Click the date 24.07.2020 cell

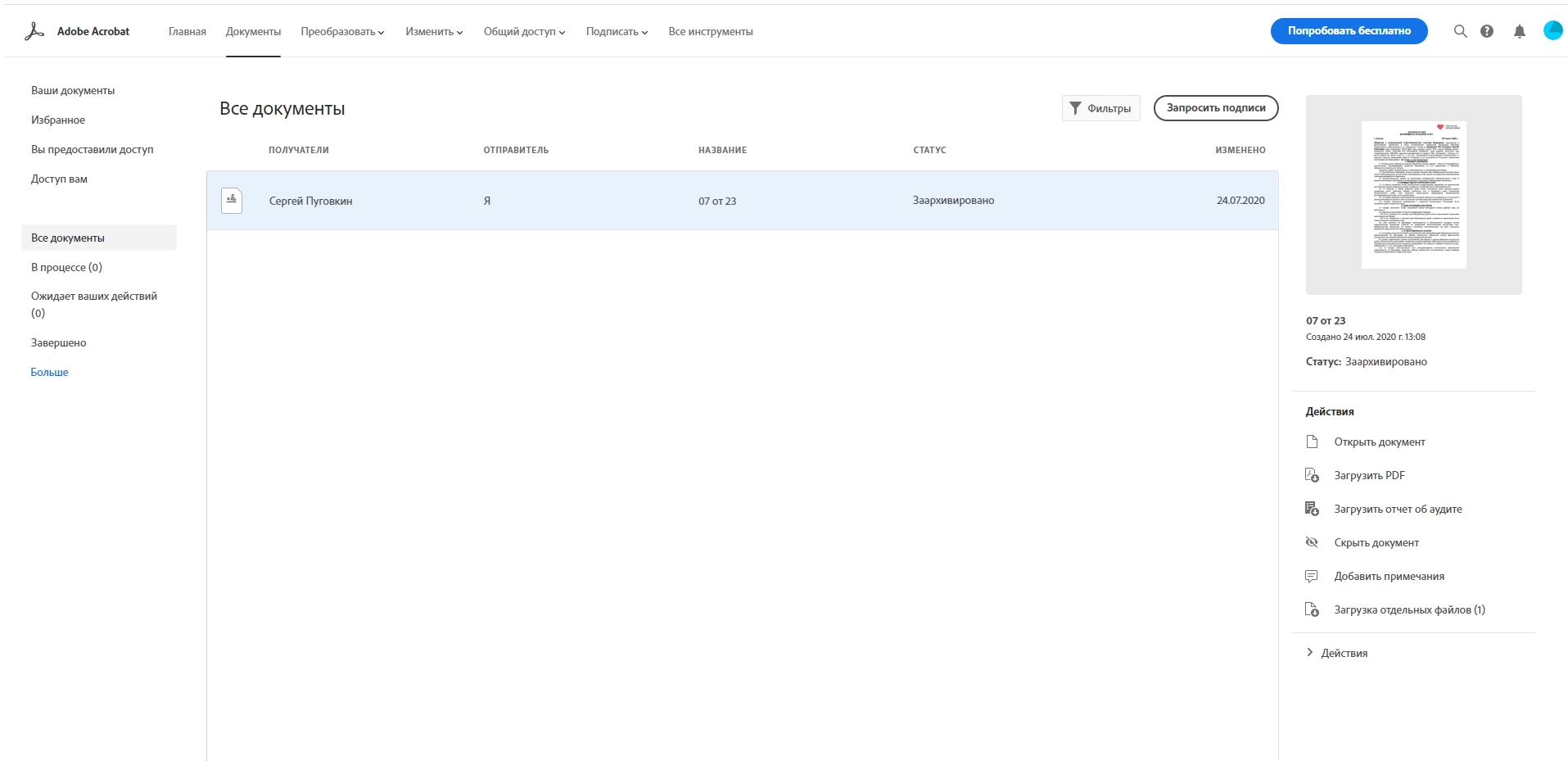tap(1240, 200)
